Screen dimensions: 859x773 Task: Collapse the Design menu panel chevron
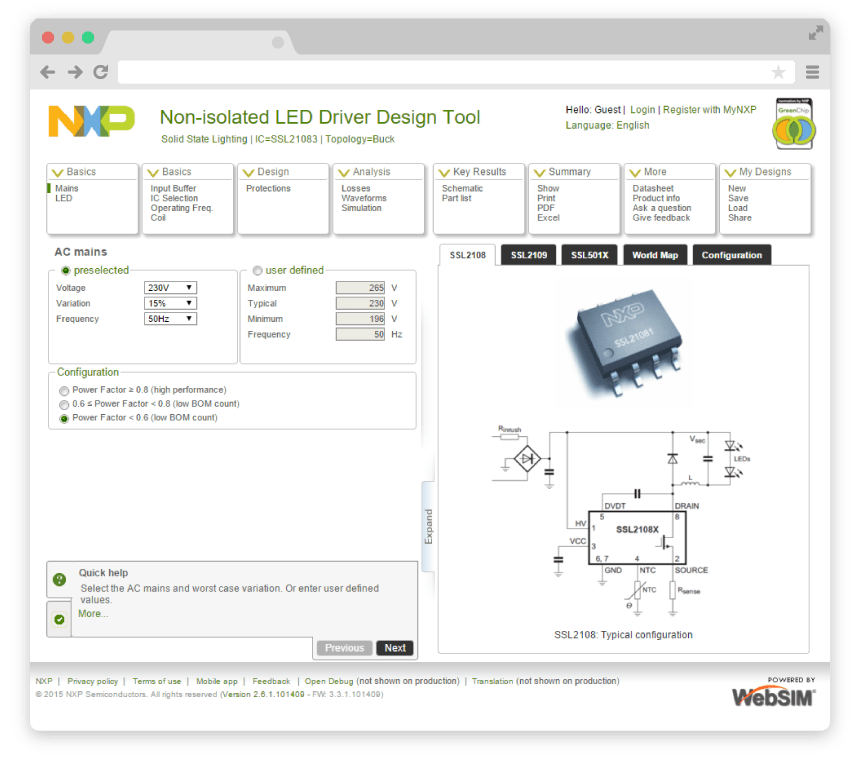[x=248, y=173]
